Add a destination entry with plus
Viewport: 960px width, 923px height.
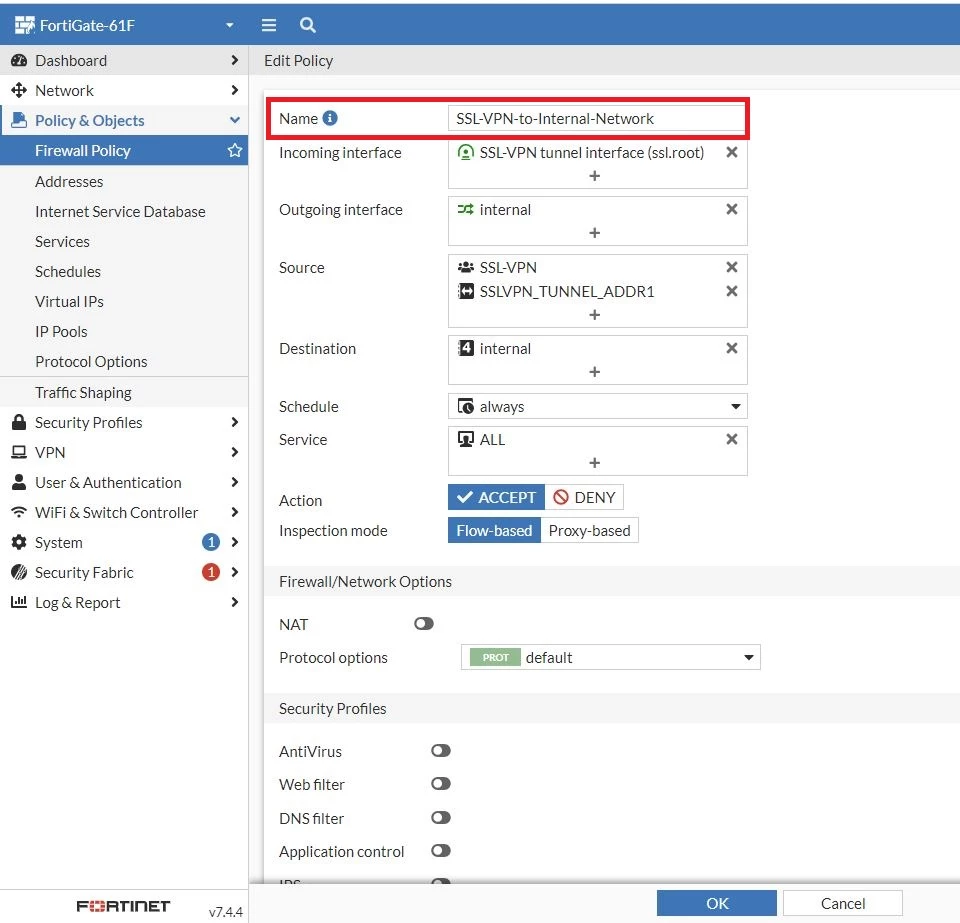click(594, 372)
